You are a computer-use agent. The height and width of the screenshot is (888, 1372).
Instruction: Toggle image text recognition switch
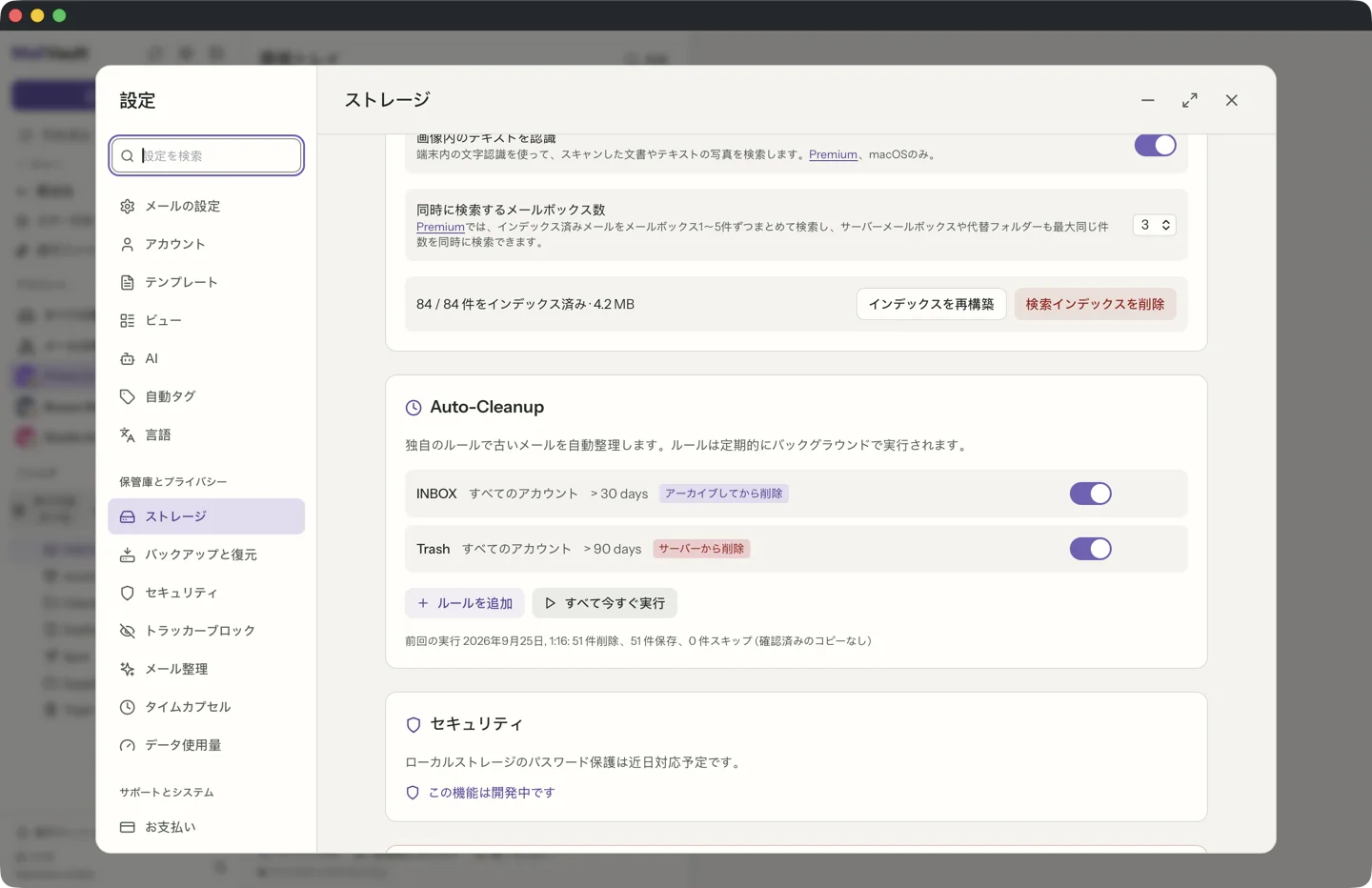point(1155,145)
